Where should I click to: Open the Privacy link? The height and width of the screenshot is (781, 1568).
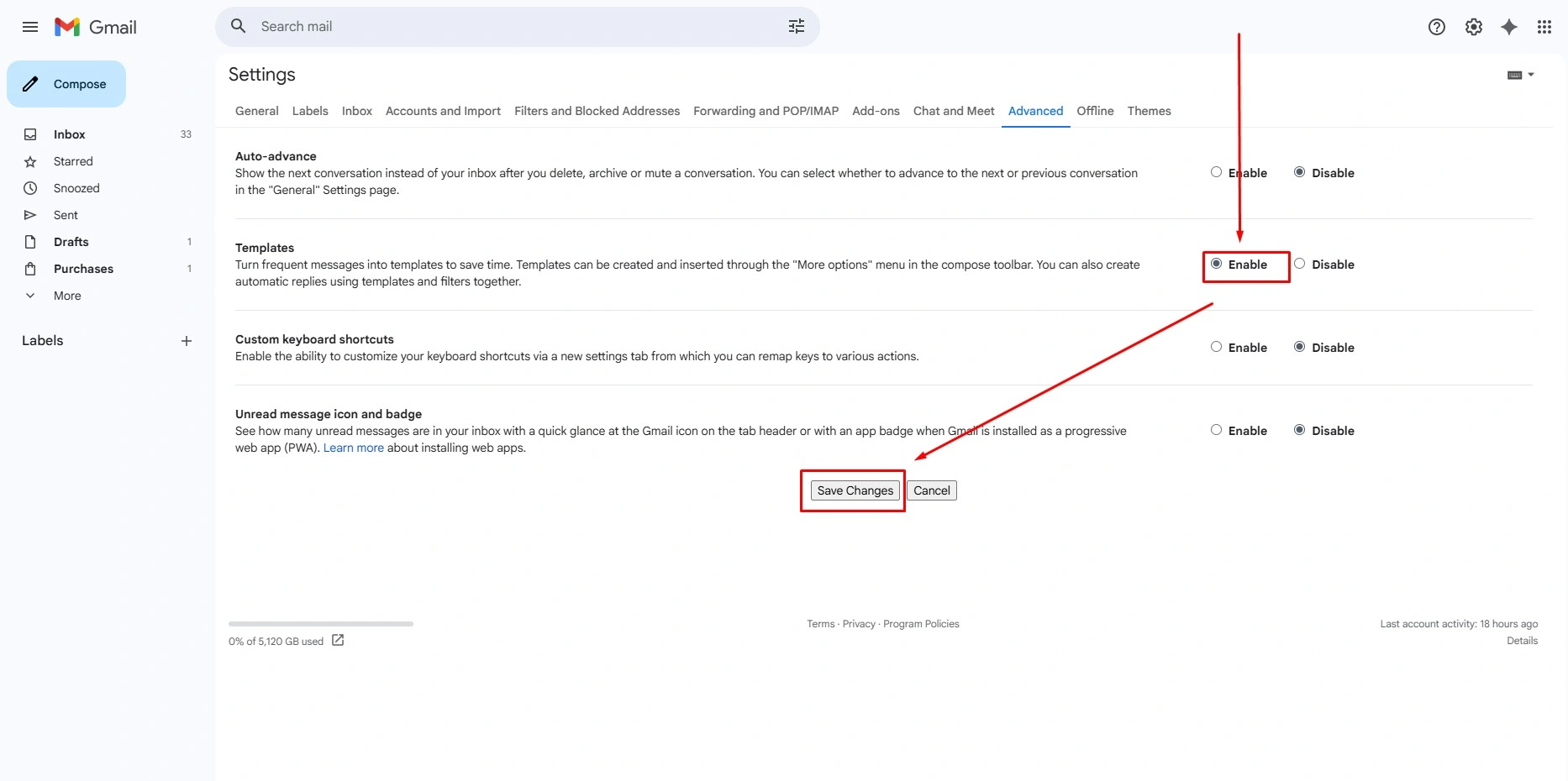(x=859, y=624)
